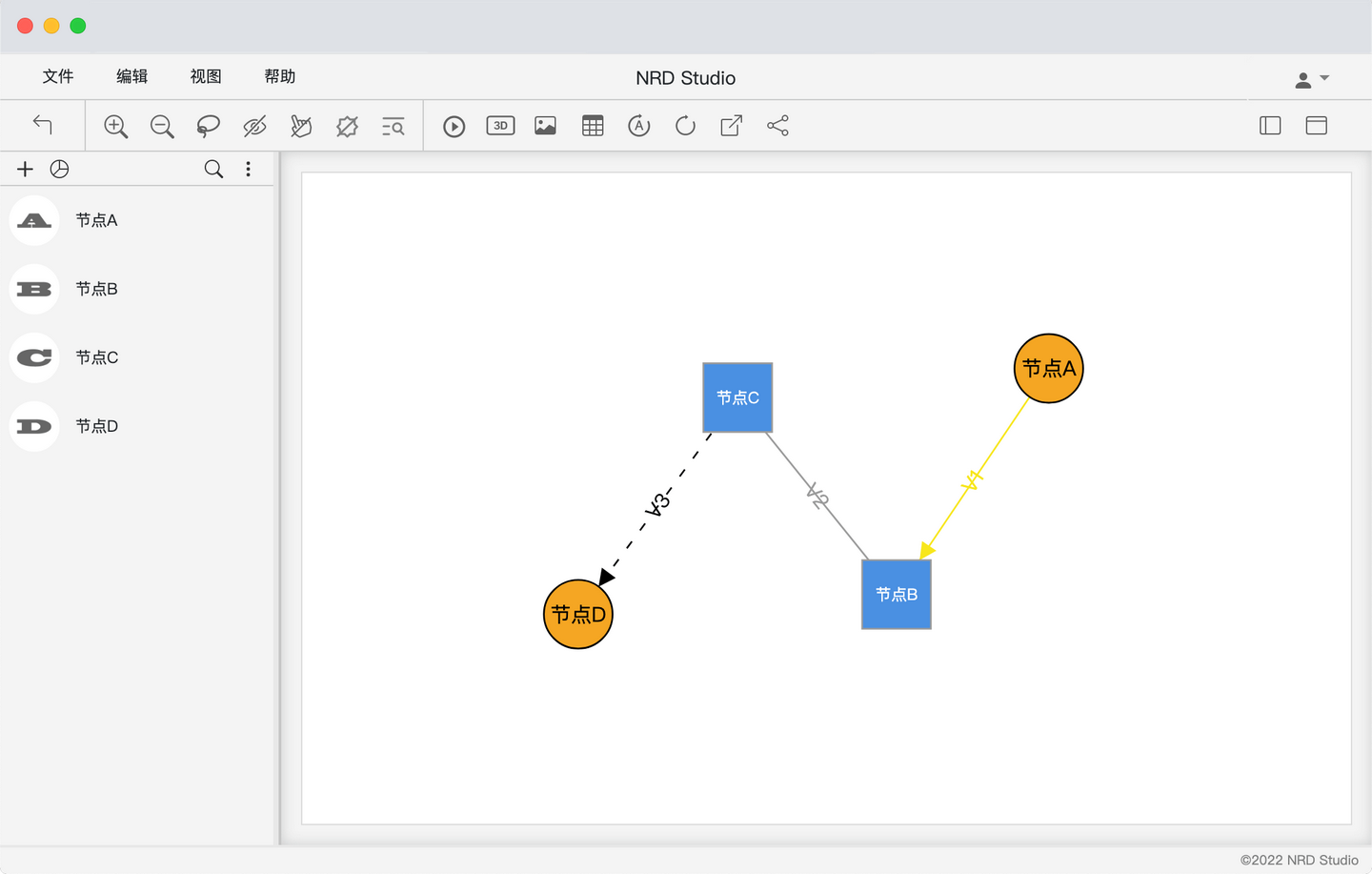The width and height of the screenshot is (1372, 874).
Task: Select the lasso selection tool
Action: coord(208,126)
